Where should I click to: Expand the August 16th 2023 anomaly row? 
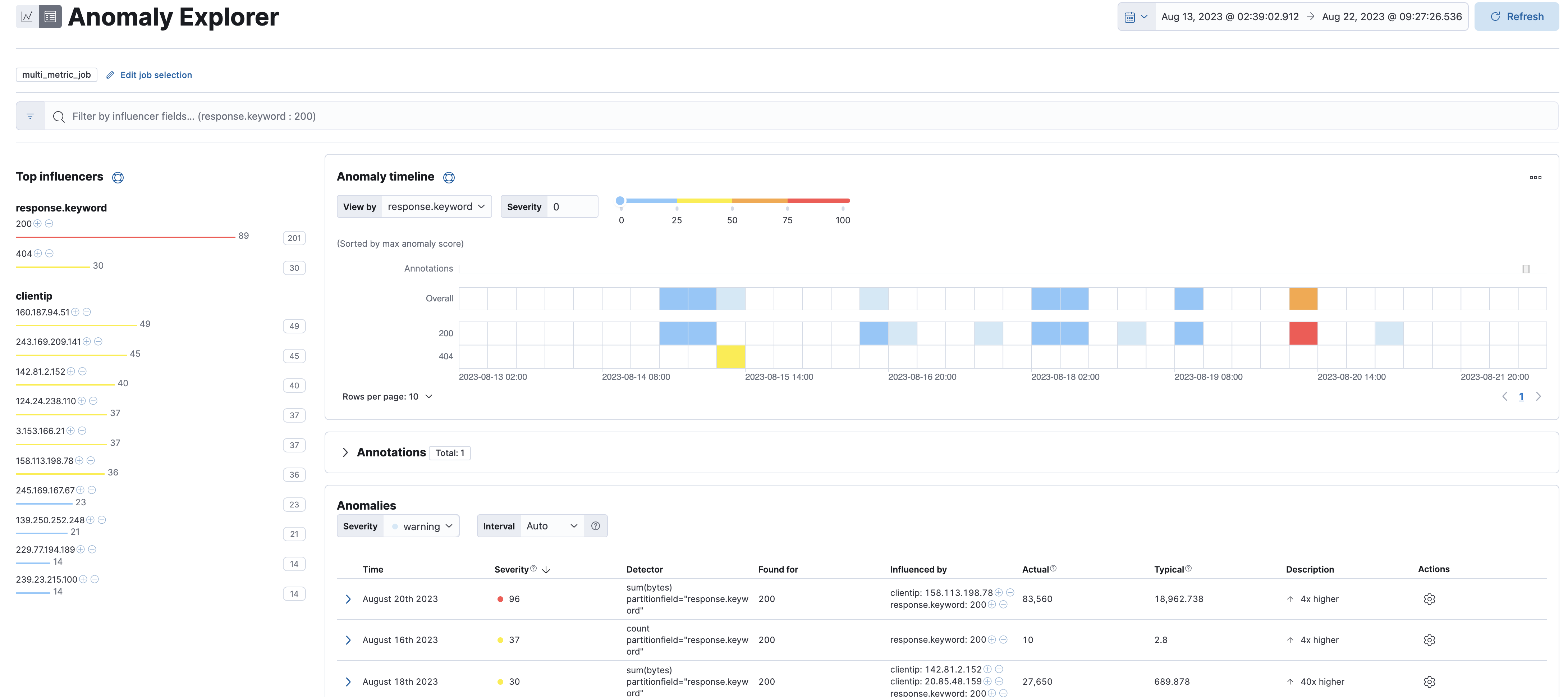click(348, 640)
